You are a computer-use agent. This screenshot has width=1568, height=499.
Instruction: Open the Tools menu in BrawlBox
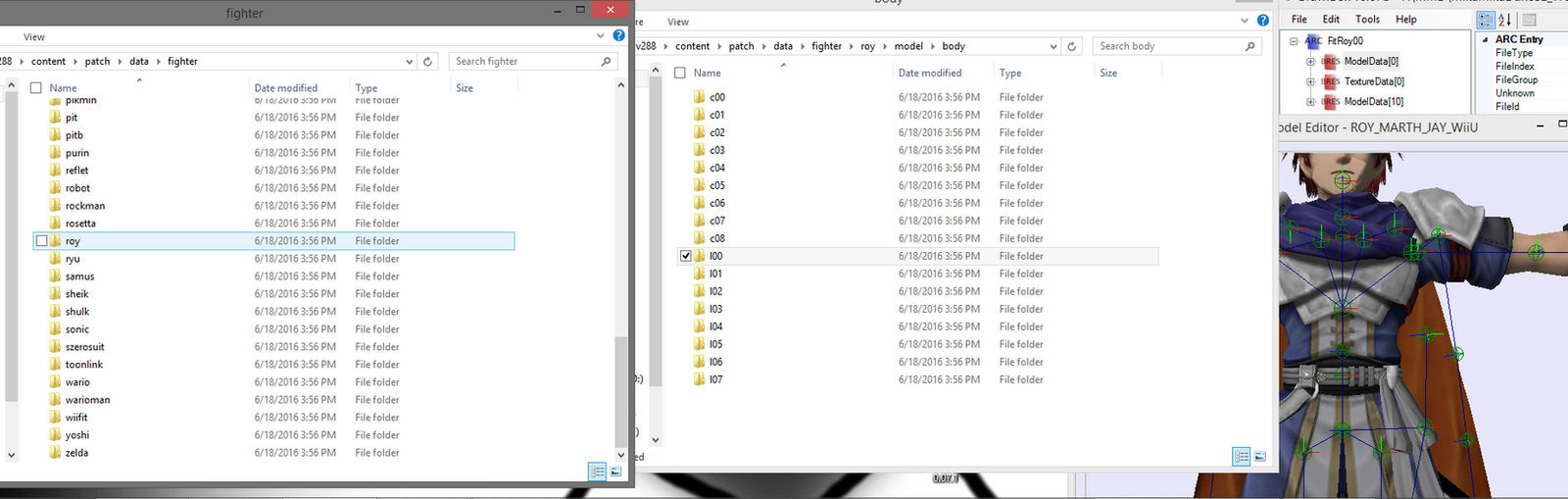(1368, 20)
